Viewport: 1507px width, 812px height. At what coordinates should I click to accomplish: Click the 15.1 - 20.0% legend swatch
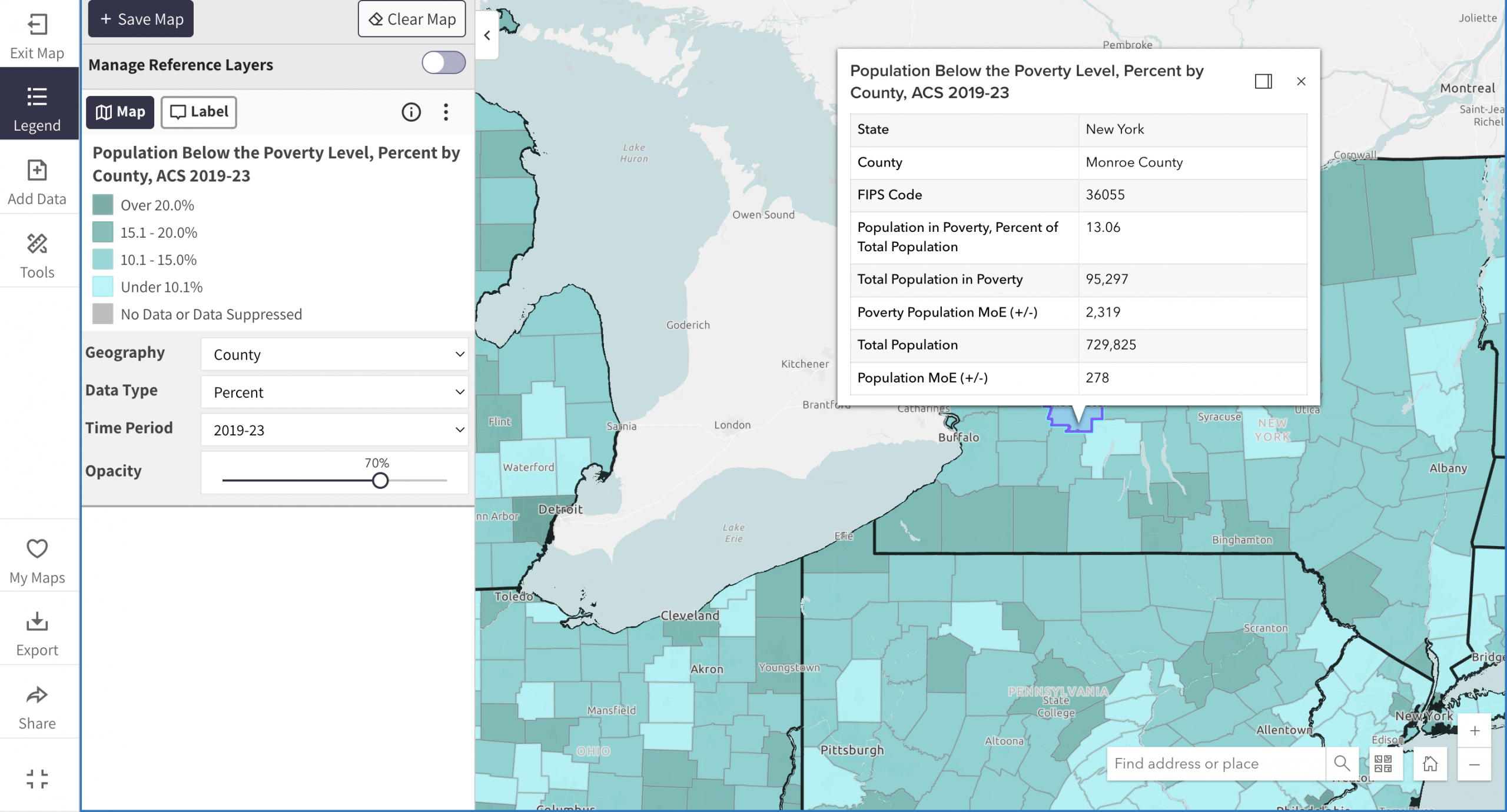tap(102, 232)
